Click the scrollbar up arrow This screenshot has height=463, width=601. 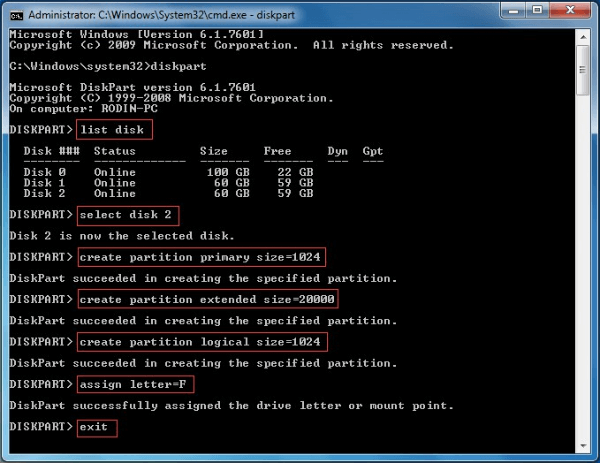click(583, 37)
